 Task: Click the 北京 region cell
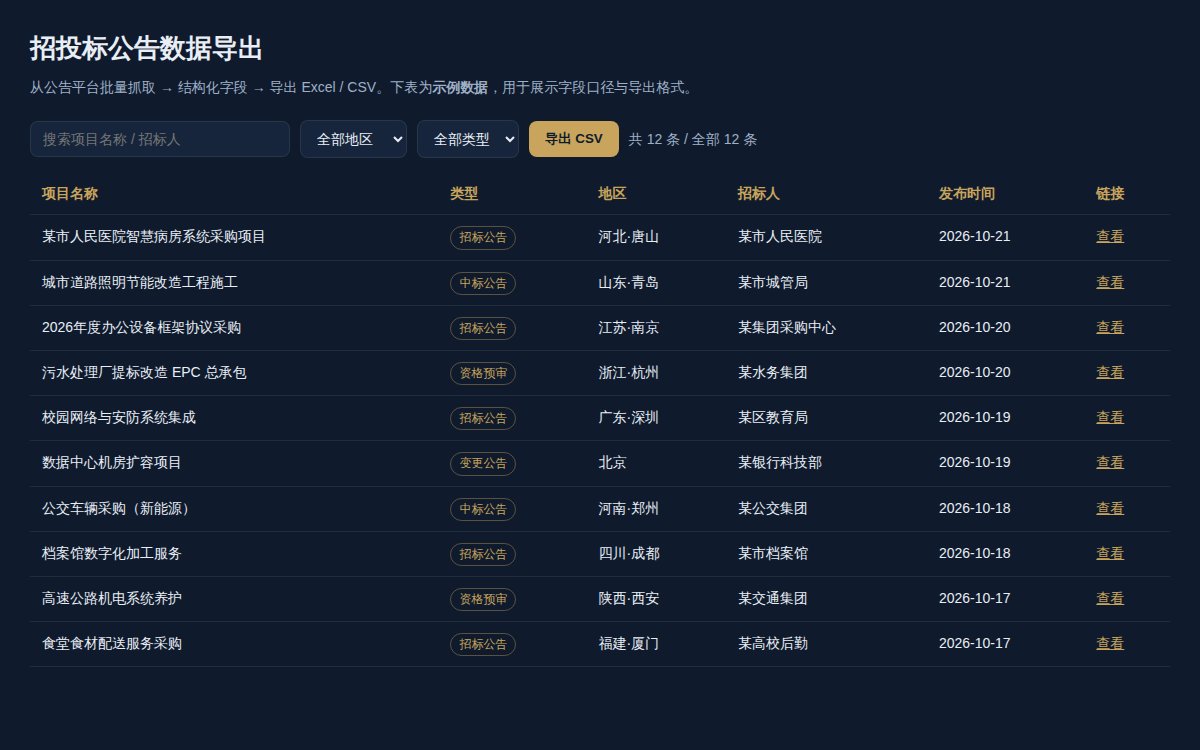(612, 463)
